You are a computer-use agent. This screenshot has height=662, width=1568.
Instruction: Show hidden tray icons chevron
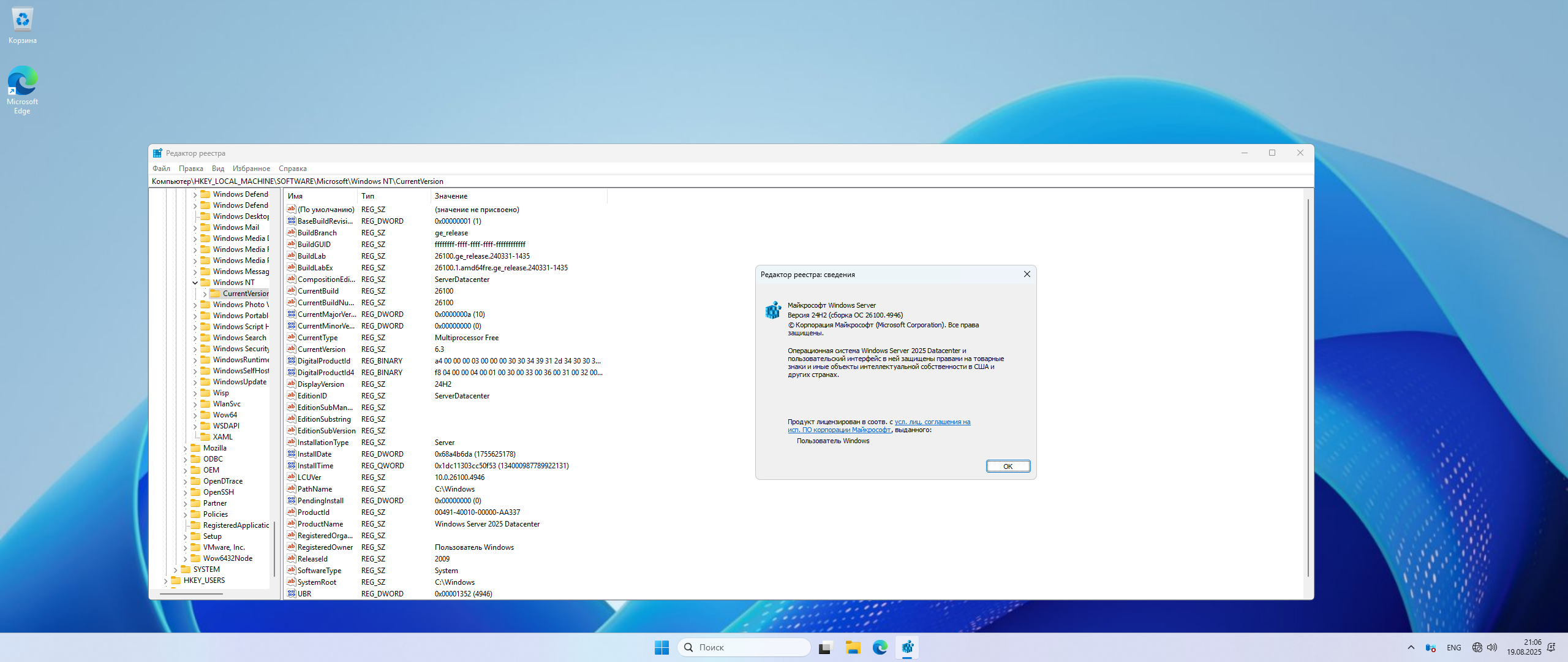(1411, 647)
